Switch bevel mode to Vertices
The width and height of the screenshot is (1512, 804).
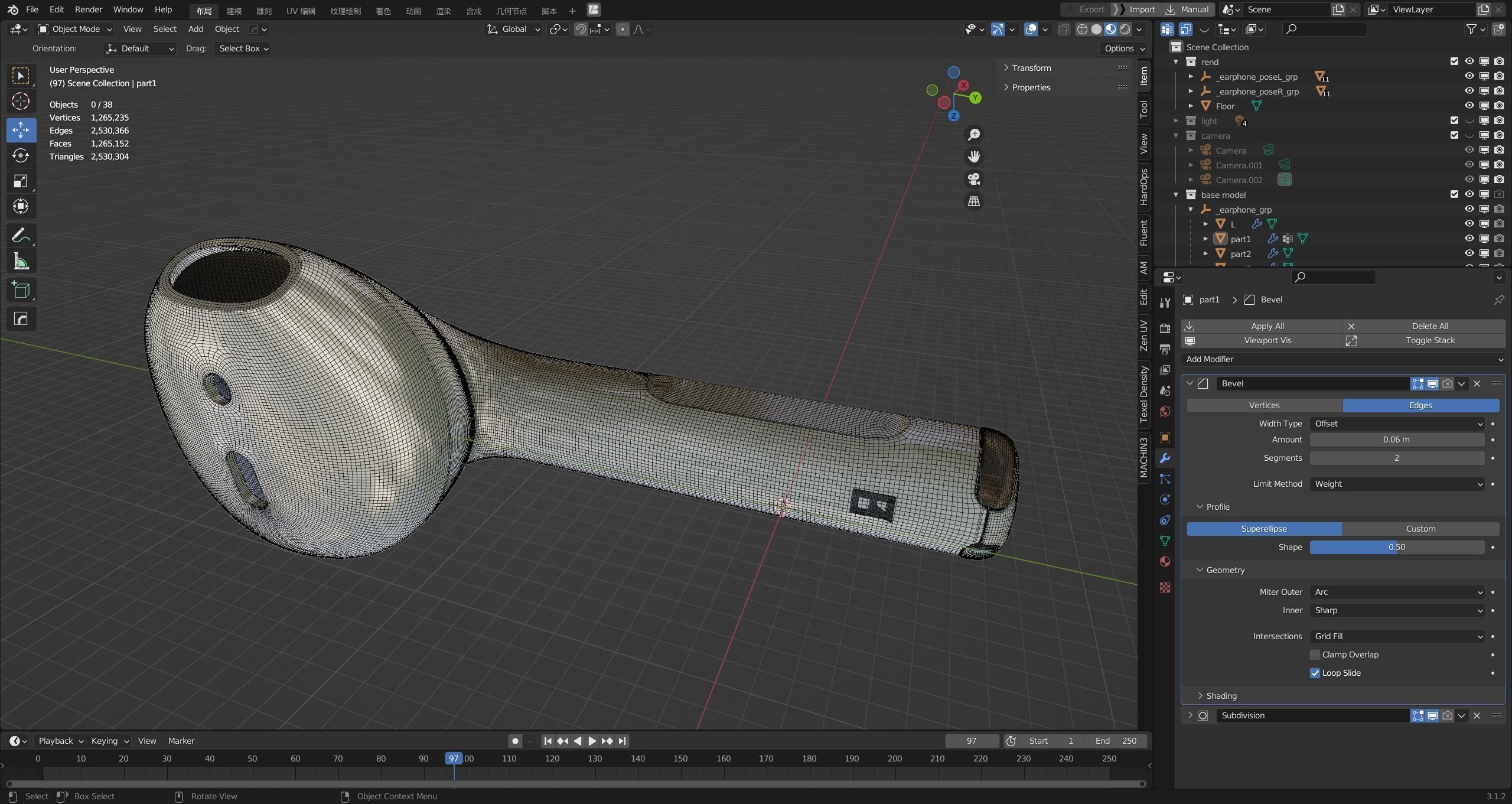(1264, 405)
